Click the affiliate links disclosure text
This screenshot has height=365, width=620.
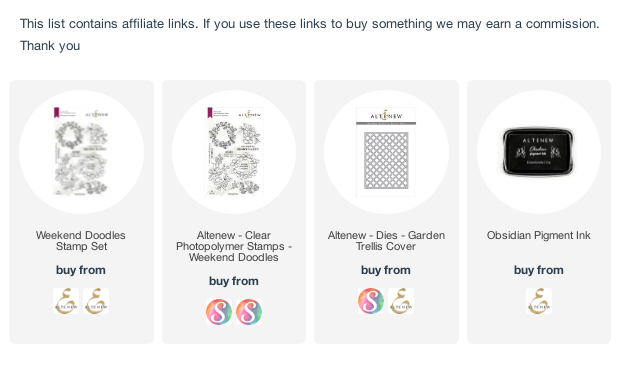(310, 35)
